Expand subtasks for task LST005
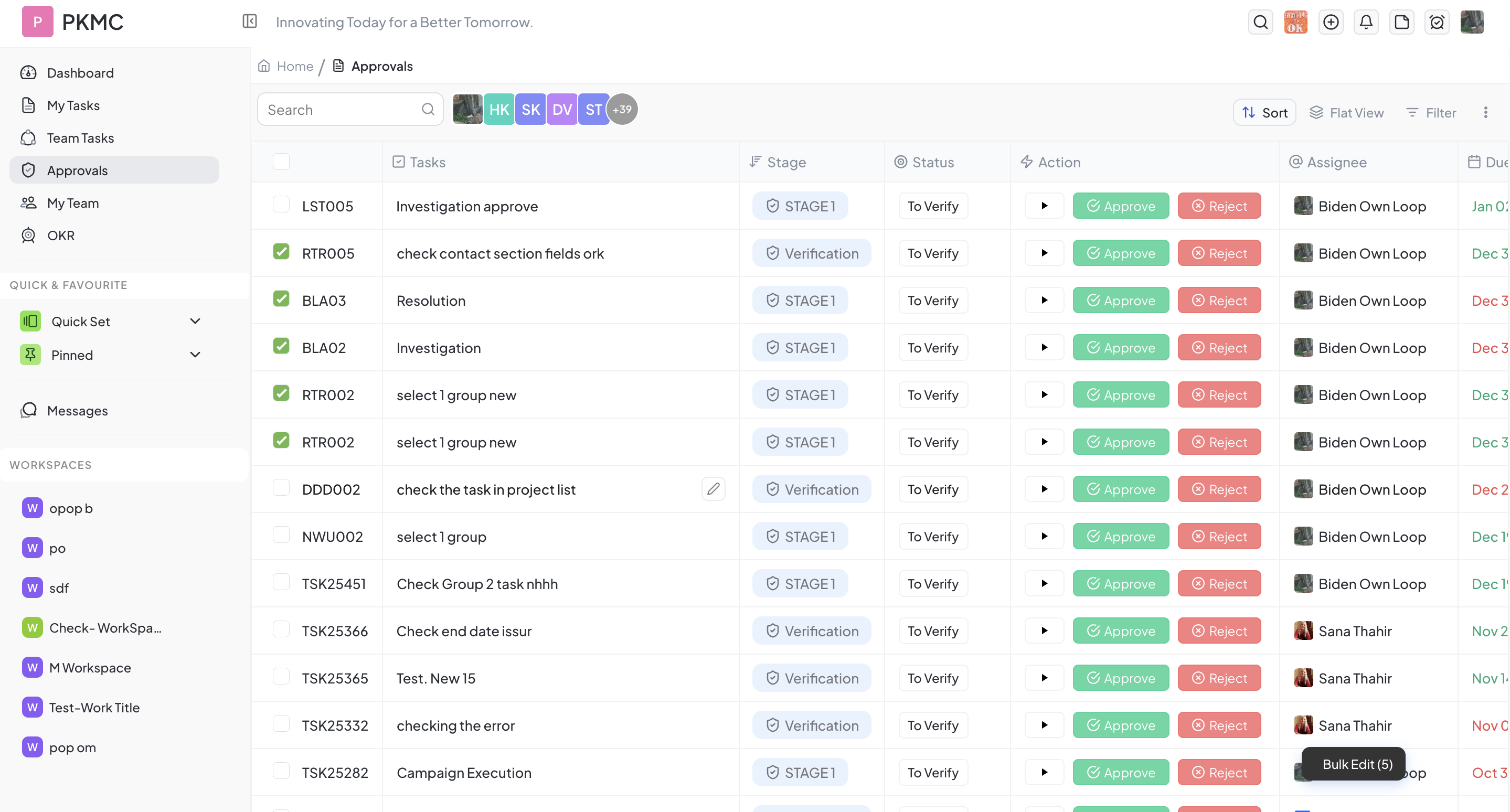 point(1044,206)
